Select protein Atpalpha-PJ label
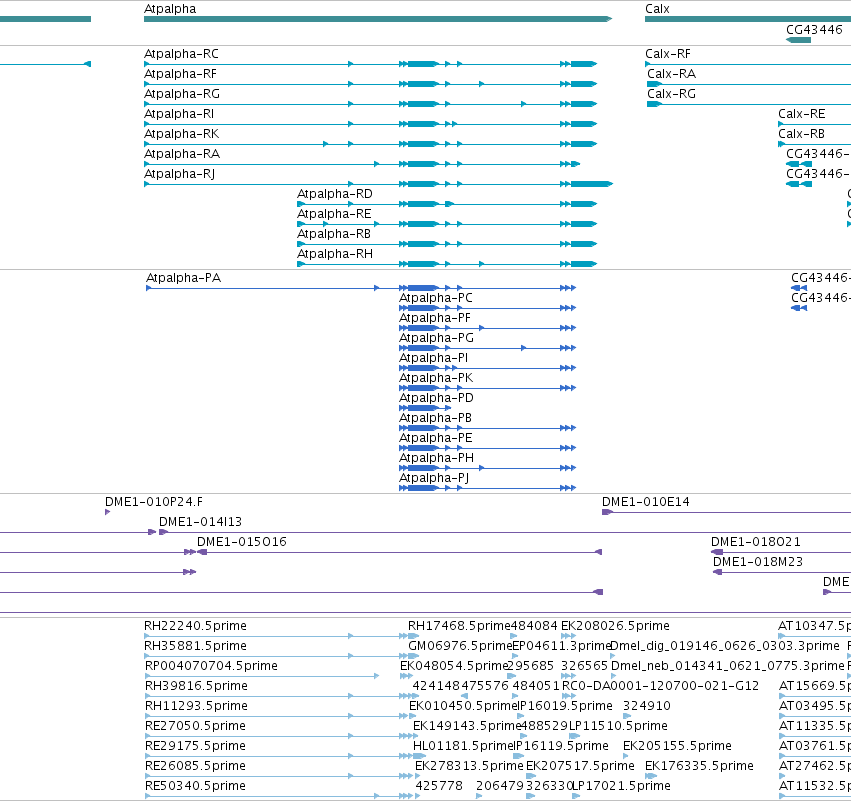Image resolution: width=851 pixels, height=801 pixels. 434,478
